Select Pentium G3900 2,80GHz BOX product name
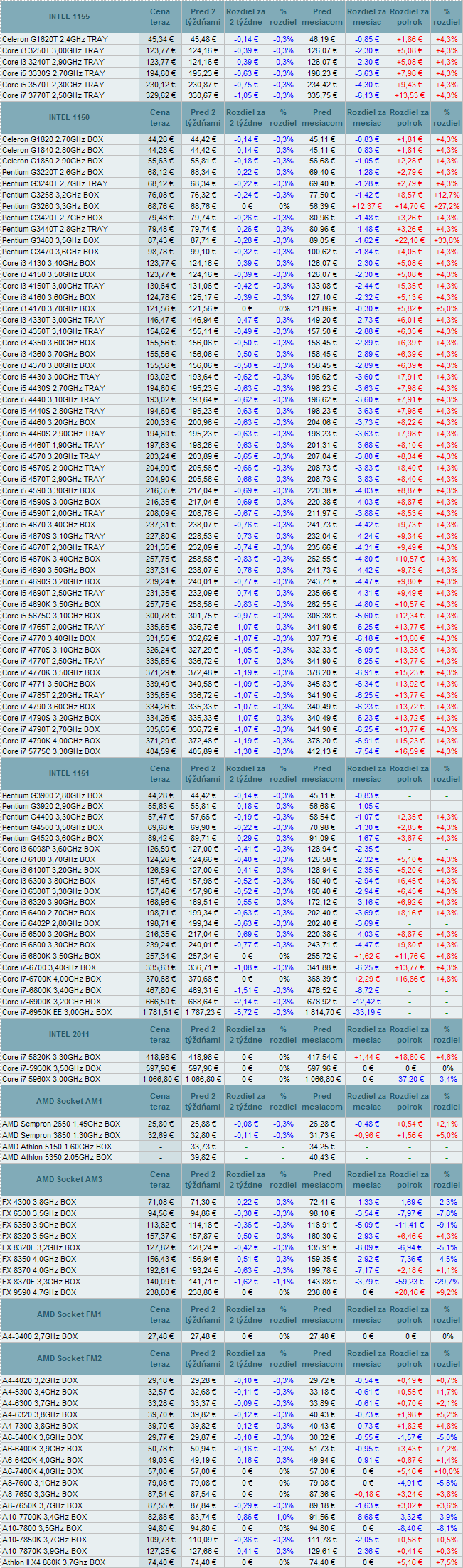 (53, 795)
